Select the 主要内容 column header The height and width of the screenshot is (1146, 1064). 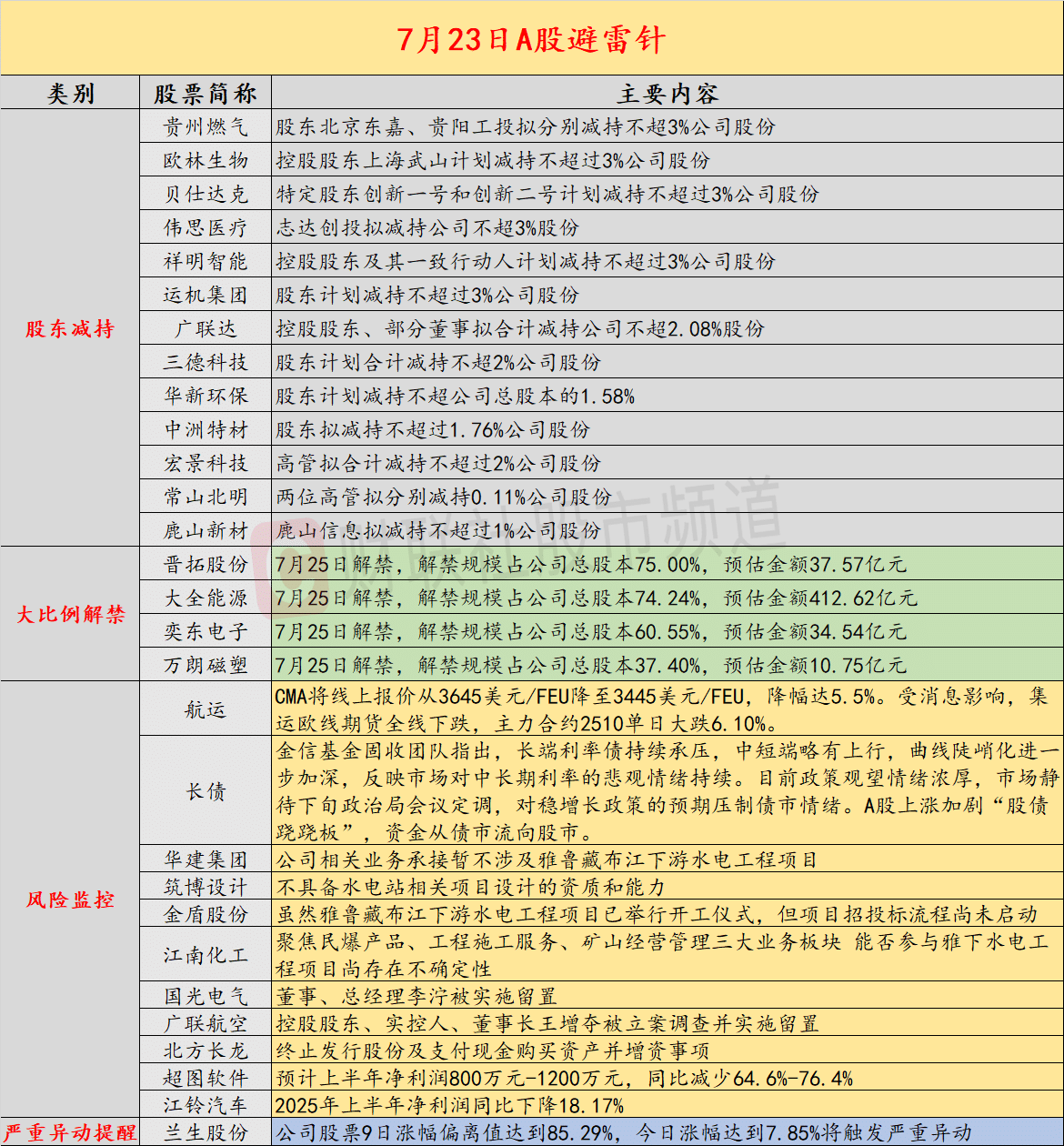click(668, 93)
